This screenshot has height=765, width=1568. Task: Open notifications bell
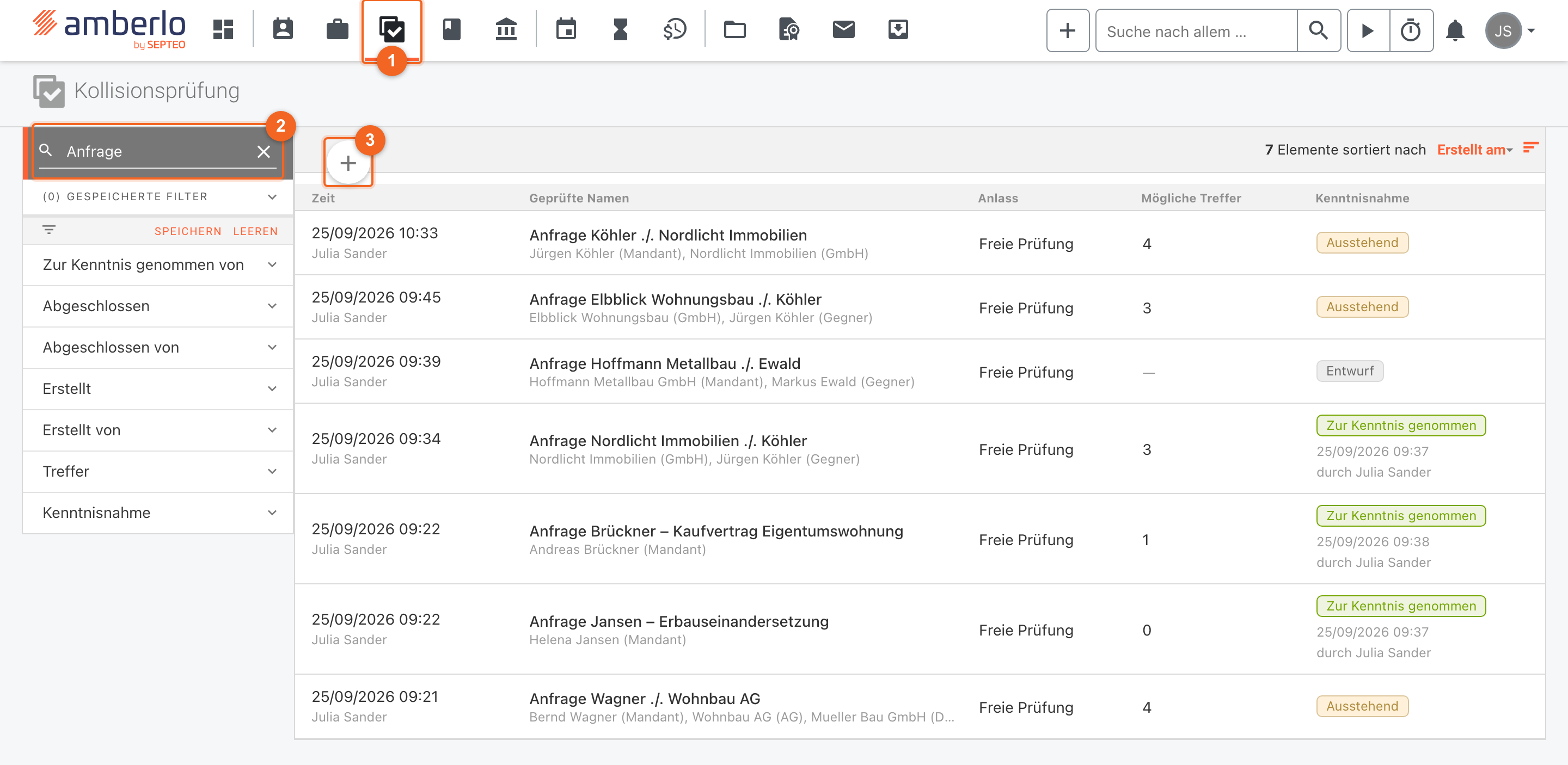click(x=1455, y=30)
